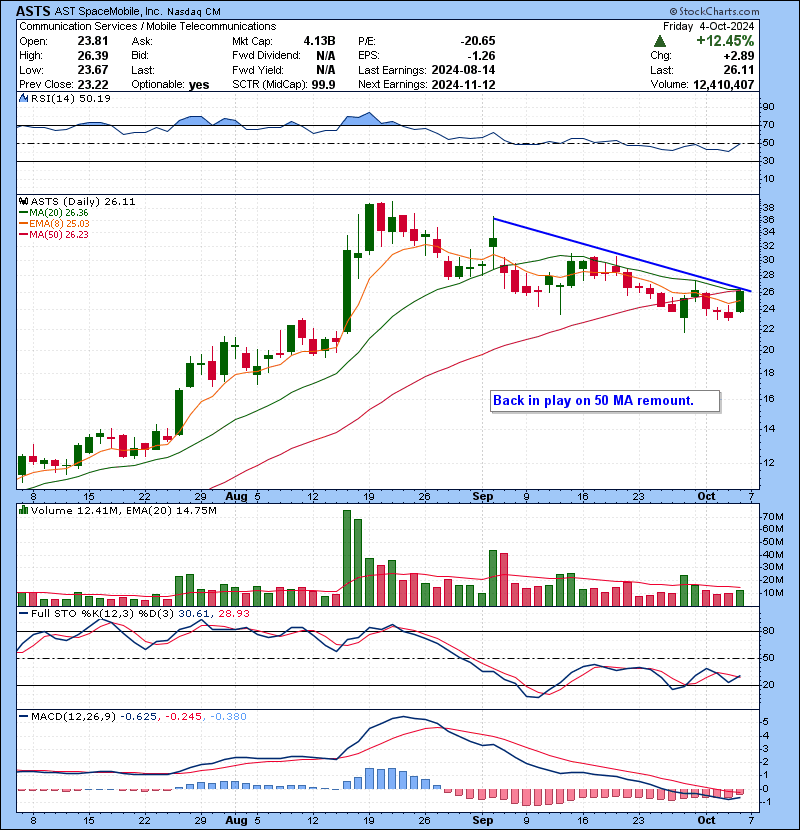Click the Friday 4-Oct-2024 date label
The width and height of the screenshot is (800, 830).
point(708,26)
